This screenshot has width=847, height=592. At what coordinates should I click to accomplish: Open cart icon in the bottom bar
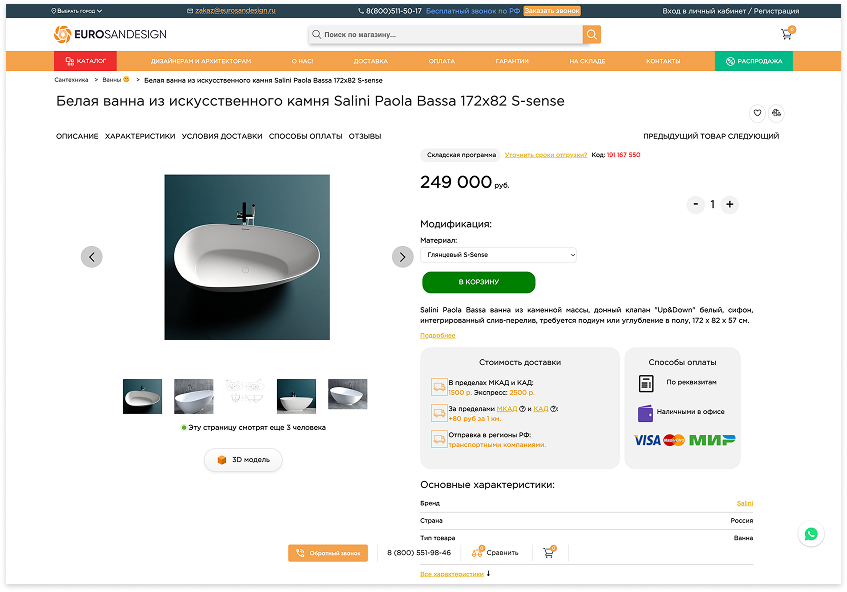pyautogui.click(x=549, y=552)
